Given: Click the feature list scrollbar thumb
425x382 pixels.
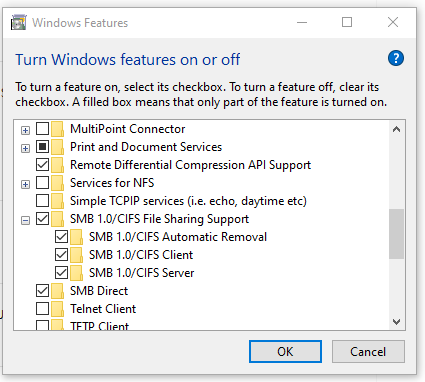Looking at the screenshot, I should (x=396, y=234).
